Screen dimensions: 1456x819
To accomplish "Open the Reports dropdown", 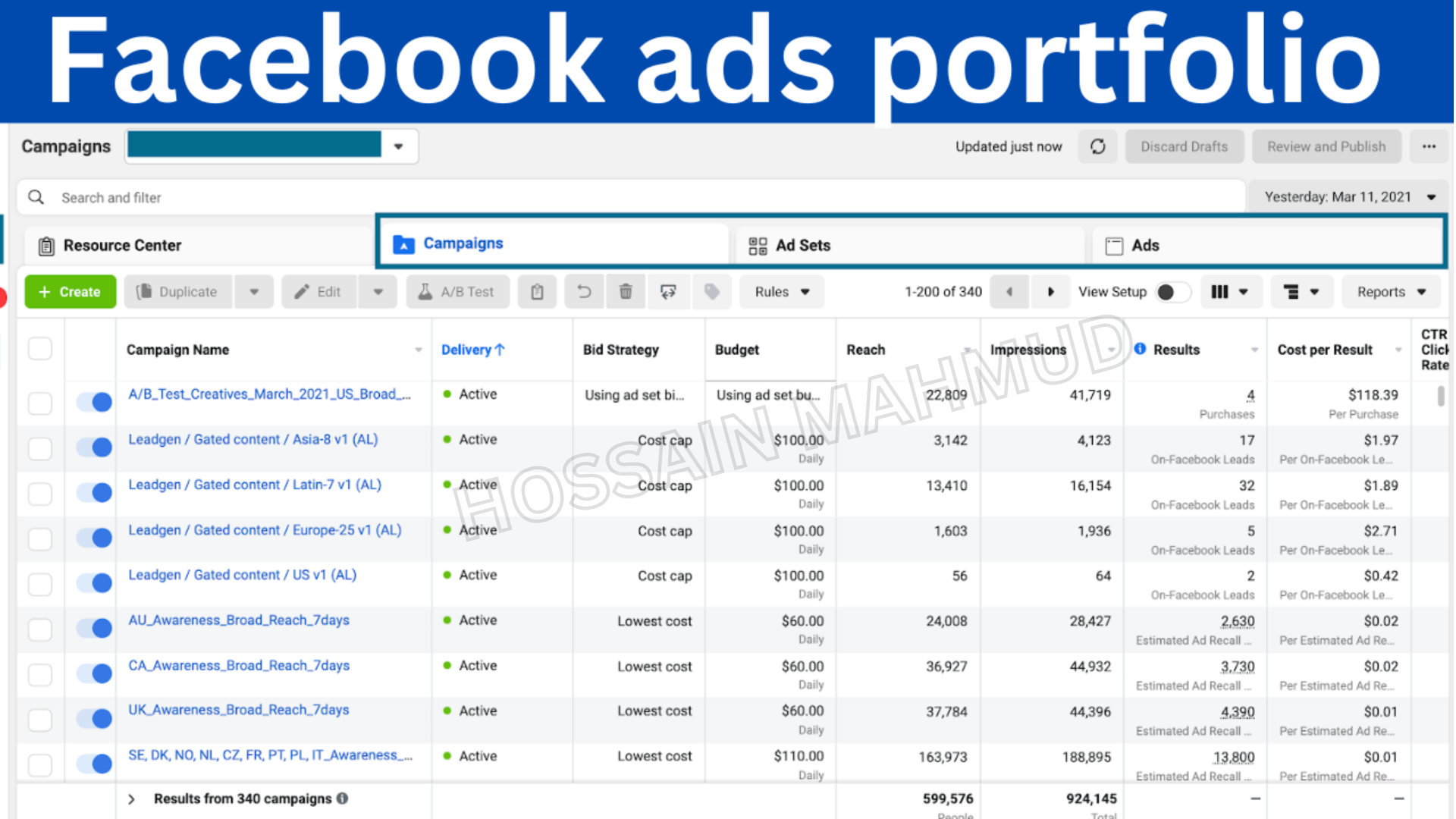I will coord(1391,292).
